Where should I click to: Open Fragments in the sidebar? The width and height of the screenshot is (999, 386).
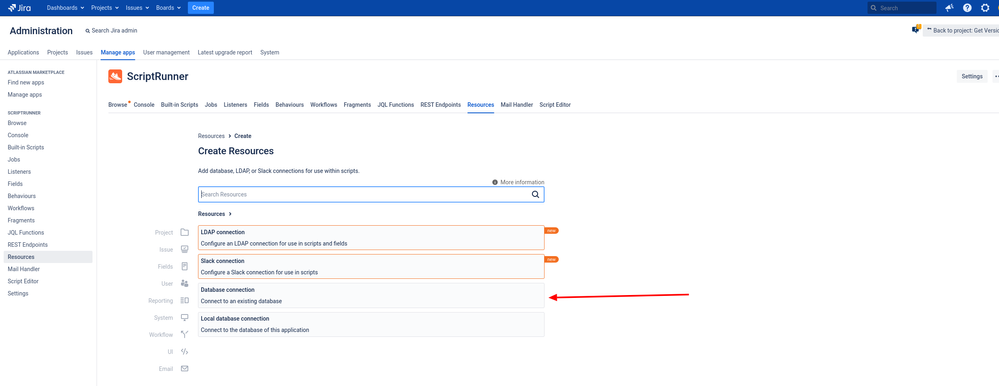click(x=21, y=220)
